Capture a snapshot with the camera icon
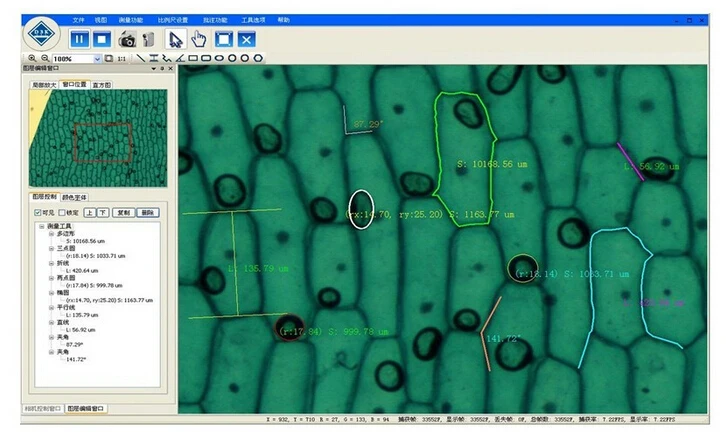The height and width of the screenshot is (439, 726). (x=127, y=40)
